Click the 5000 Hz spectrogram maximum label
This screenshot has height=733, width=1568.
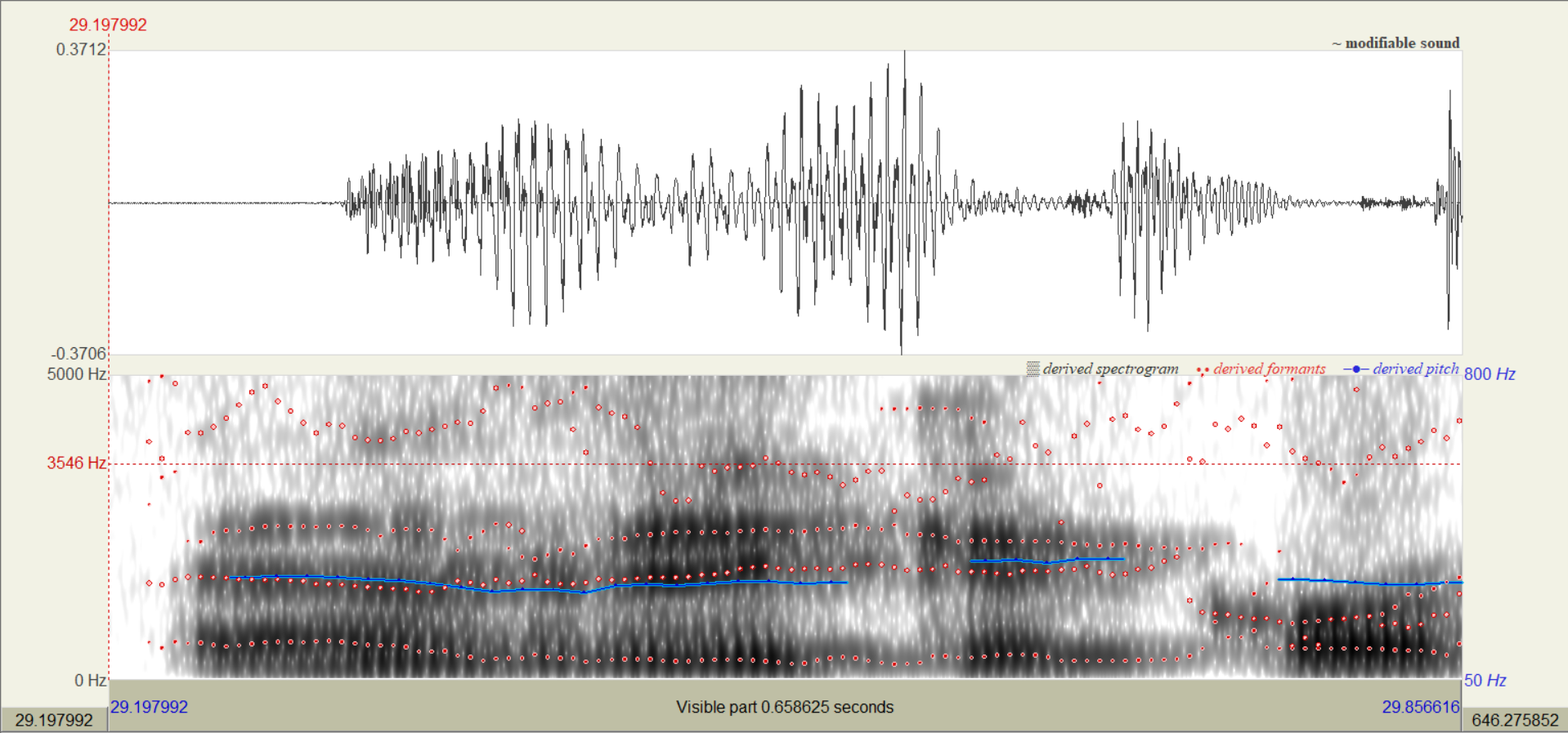[77, 374]
